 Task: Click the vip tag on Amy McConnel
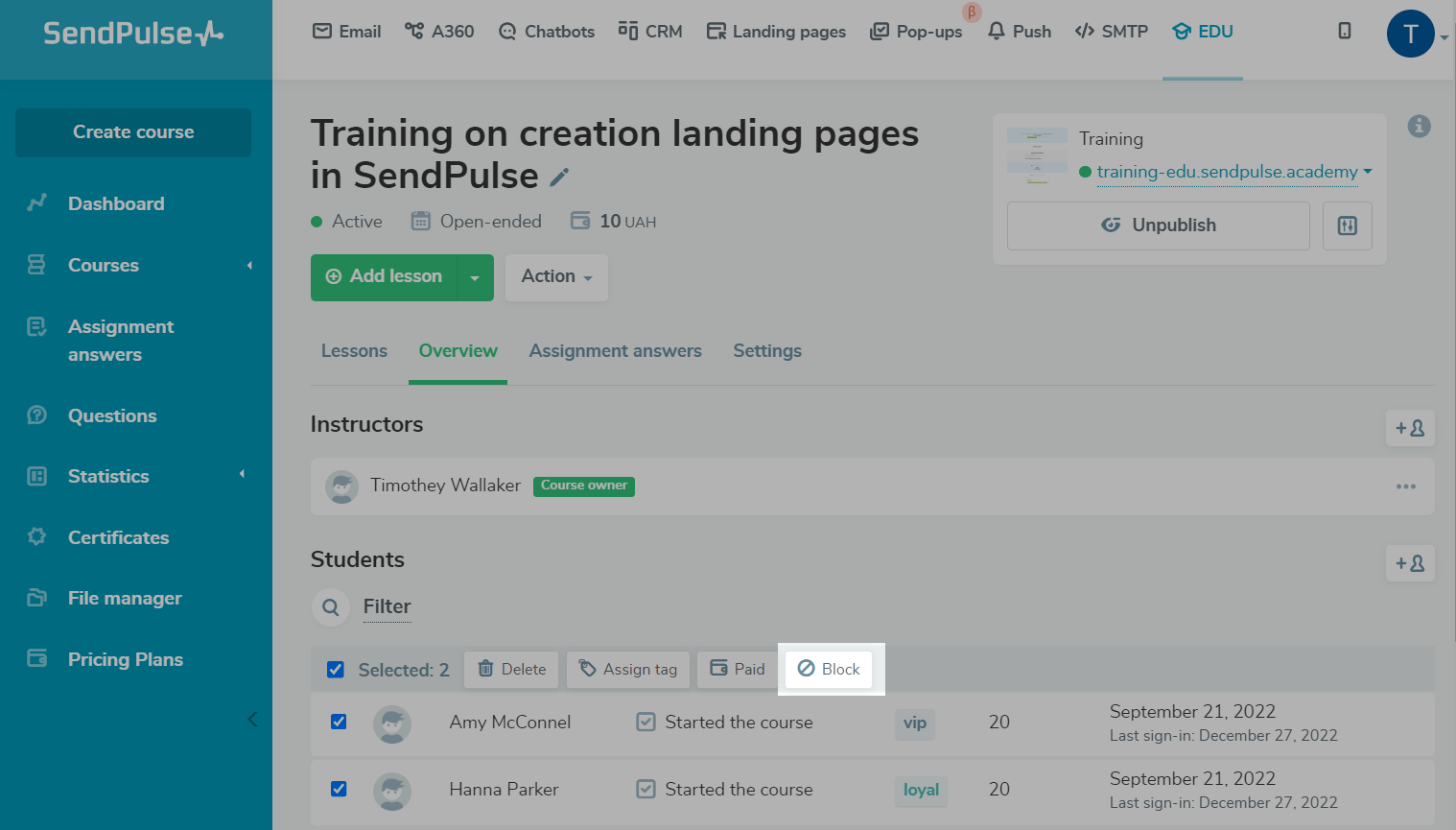914,723
